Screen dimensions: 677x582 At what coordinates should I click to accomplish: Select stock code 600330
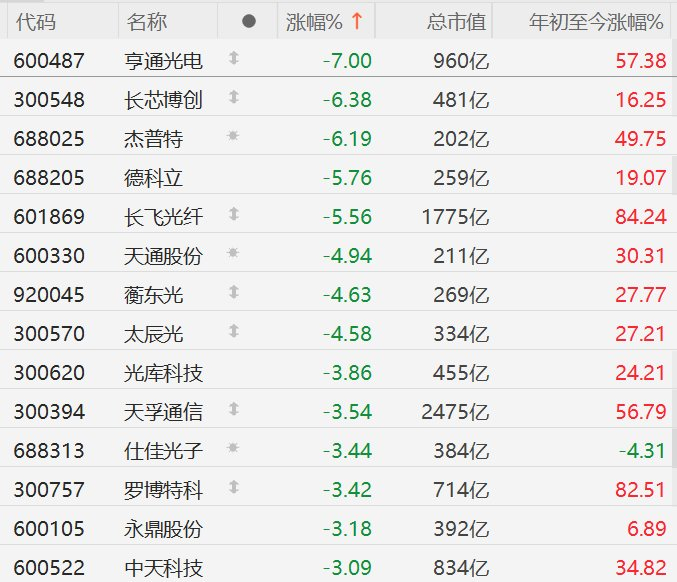(x=49, y=256)
